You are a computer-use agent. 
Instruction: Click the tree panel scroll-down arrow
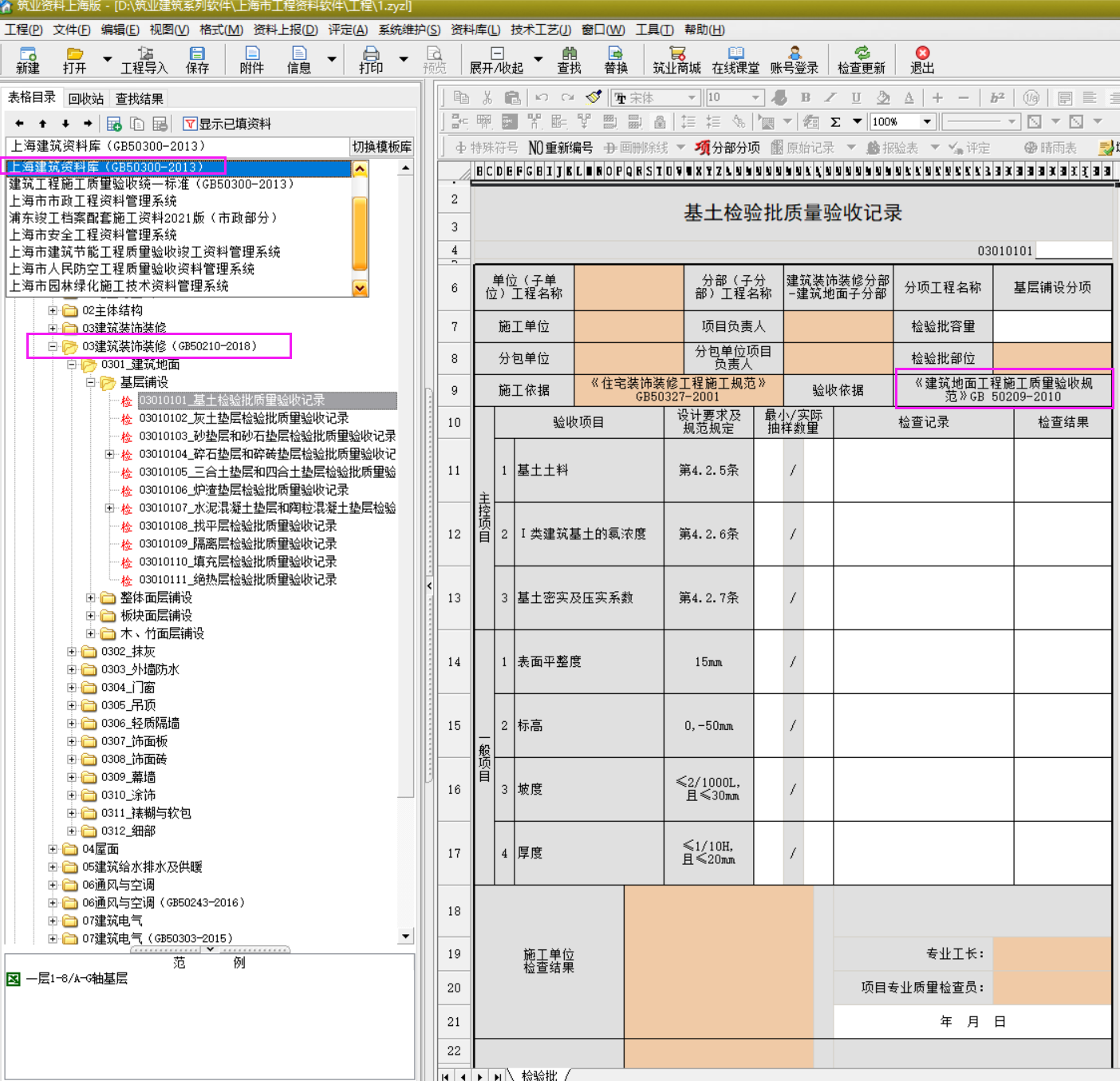click(x=406, y=936)
